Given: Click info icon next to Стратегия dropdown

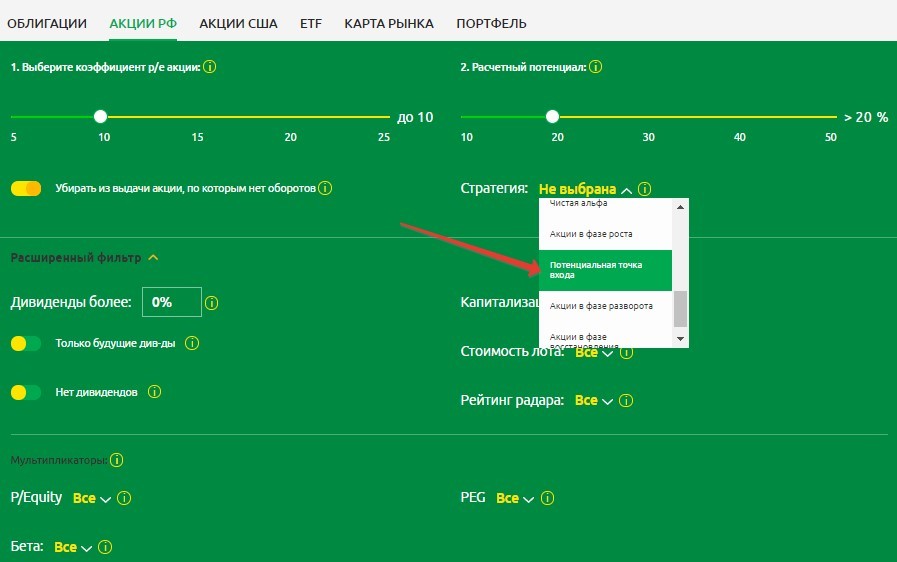Looking at the screenshot, I should (645, 188).
